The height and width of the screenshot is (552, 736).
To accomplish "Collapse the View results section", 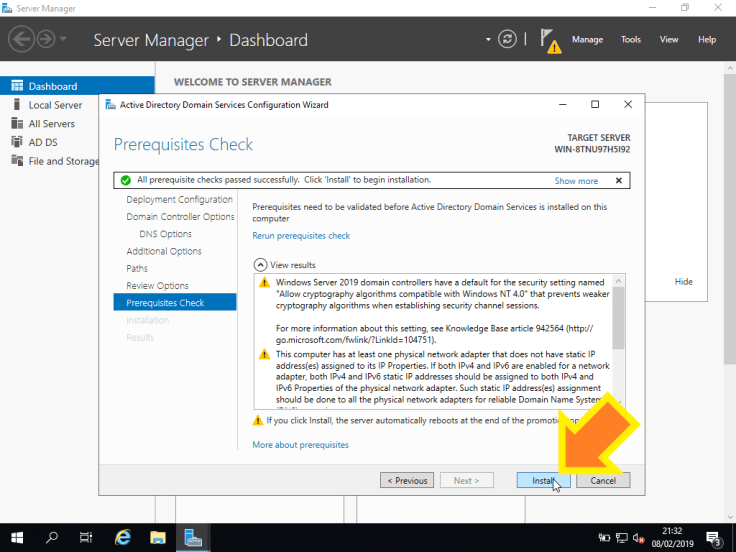I will (x=261, y=265).
